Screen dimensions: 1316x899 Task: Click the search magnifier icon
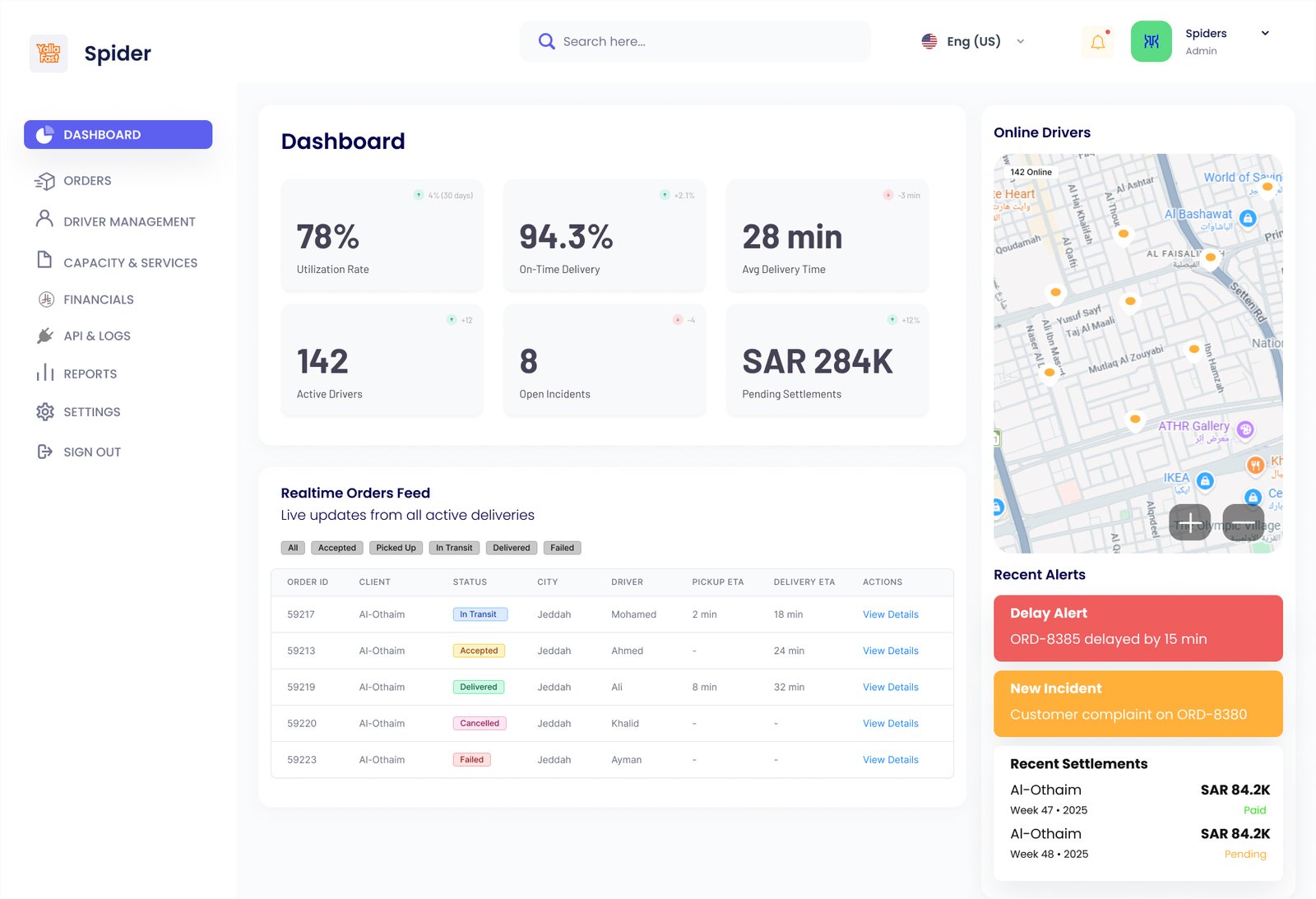tap(546, 41)
